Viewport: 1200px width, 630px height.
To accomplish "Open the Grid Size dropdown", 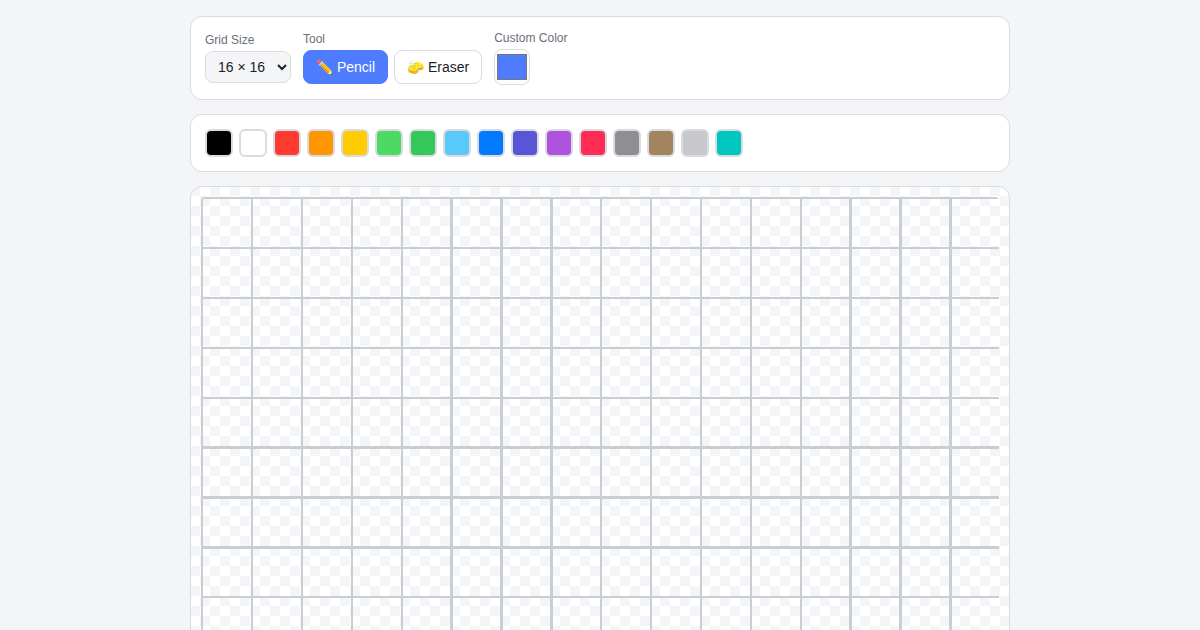I will 248,67.
